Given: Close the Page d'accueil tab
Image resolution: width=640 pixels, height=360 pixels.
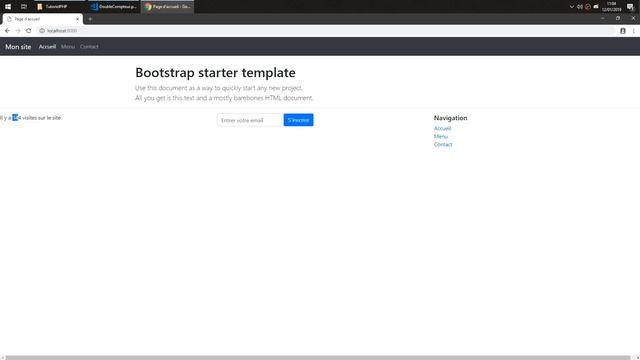Looking at the screenshot, I should click(78, 19).
